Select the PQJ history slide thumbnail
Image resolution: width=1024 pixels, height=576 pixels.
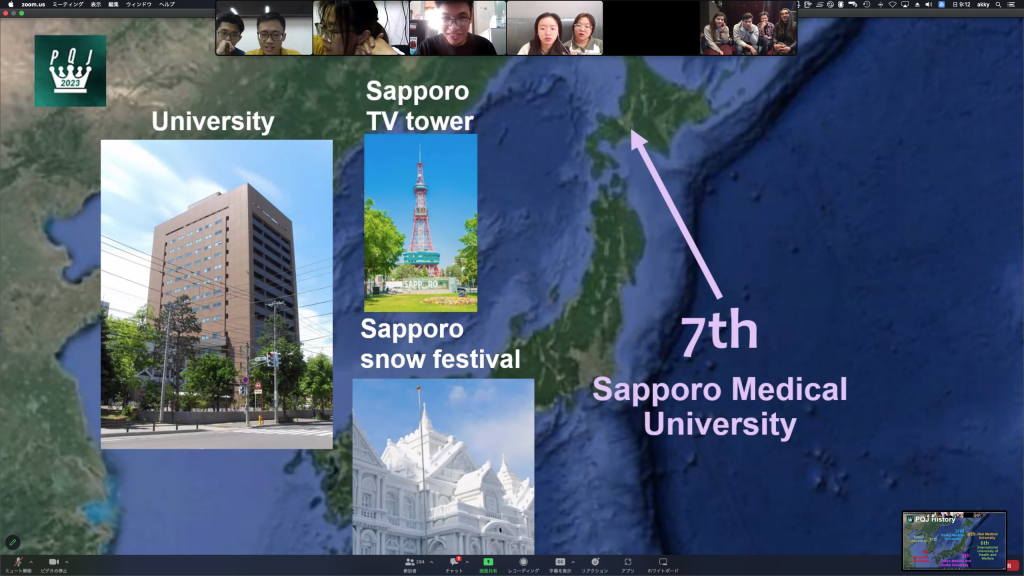[954, 541]
